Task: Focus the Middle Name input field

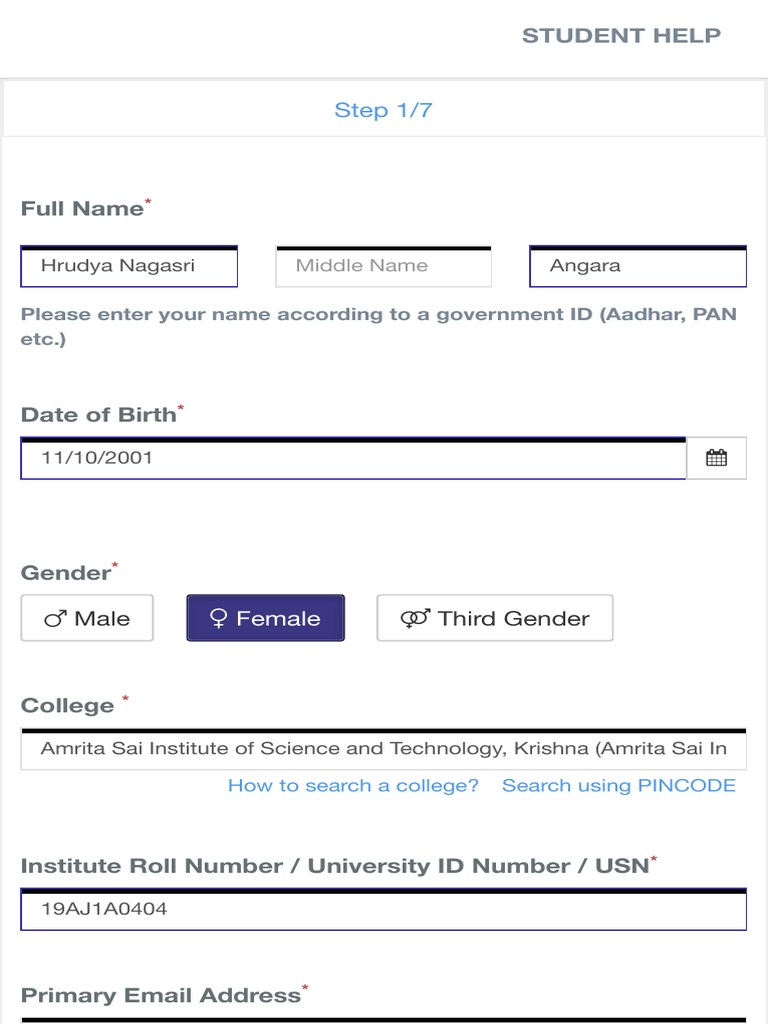Action: pos(383,266)
